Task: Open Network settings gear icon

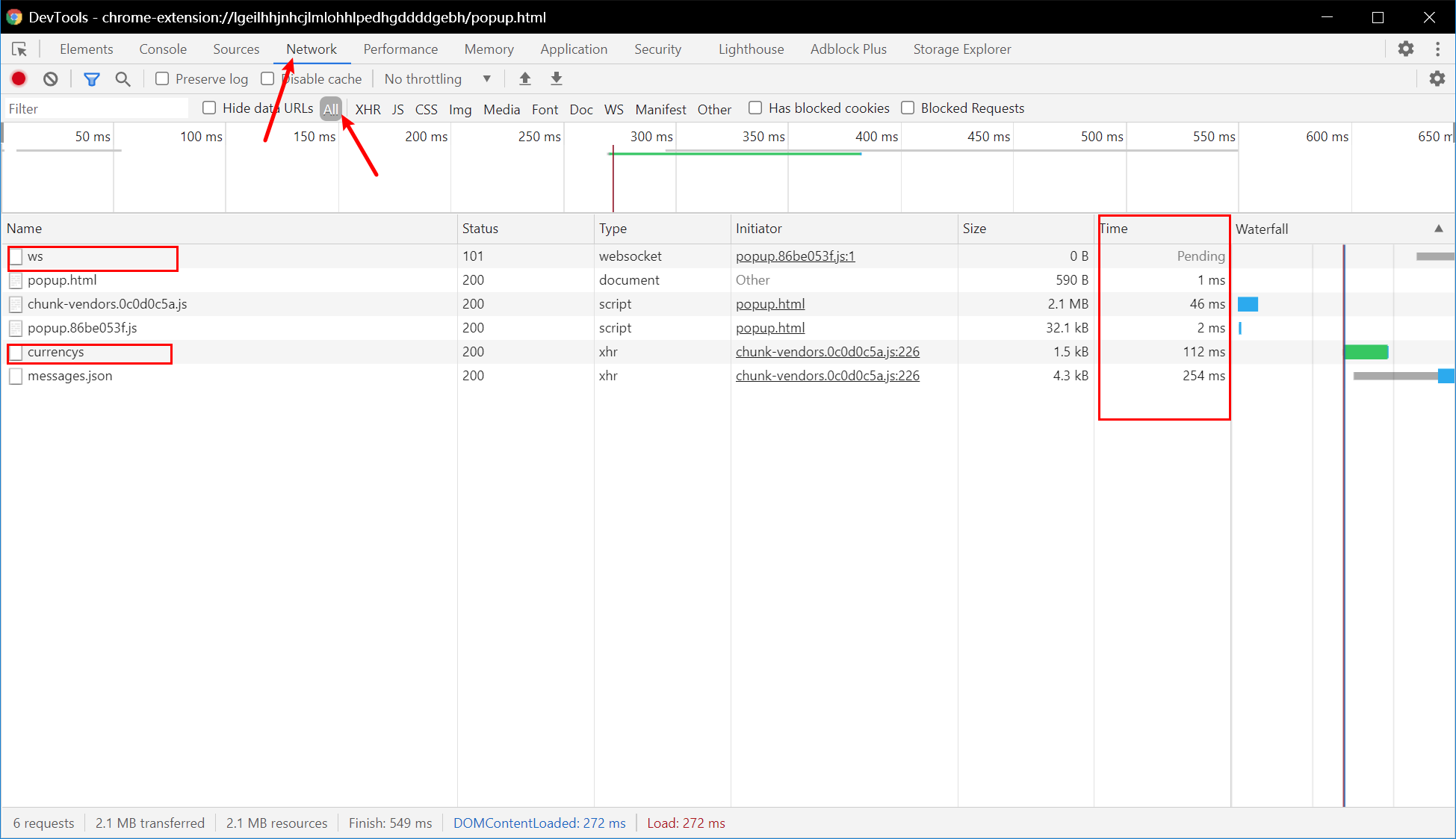Action: tap(1437, 78)
